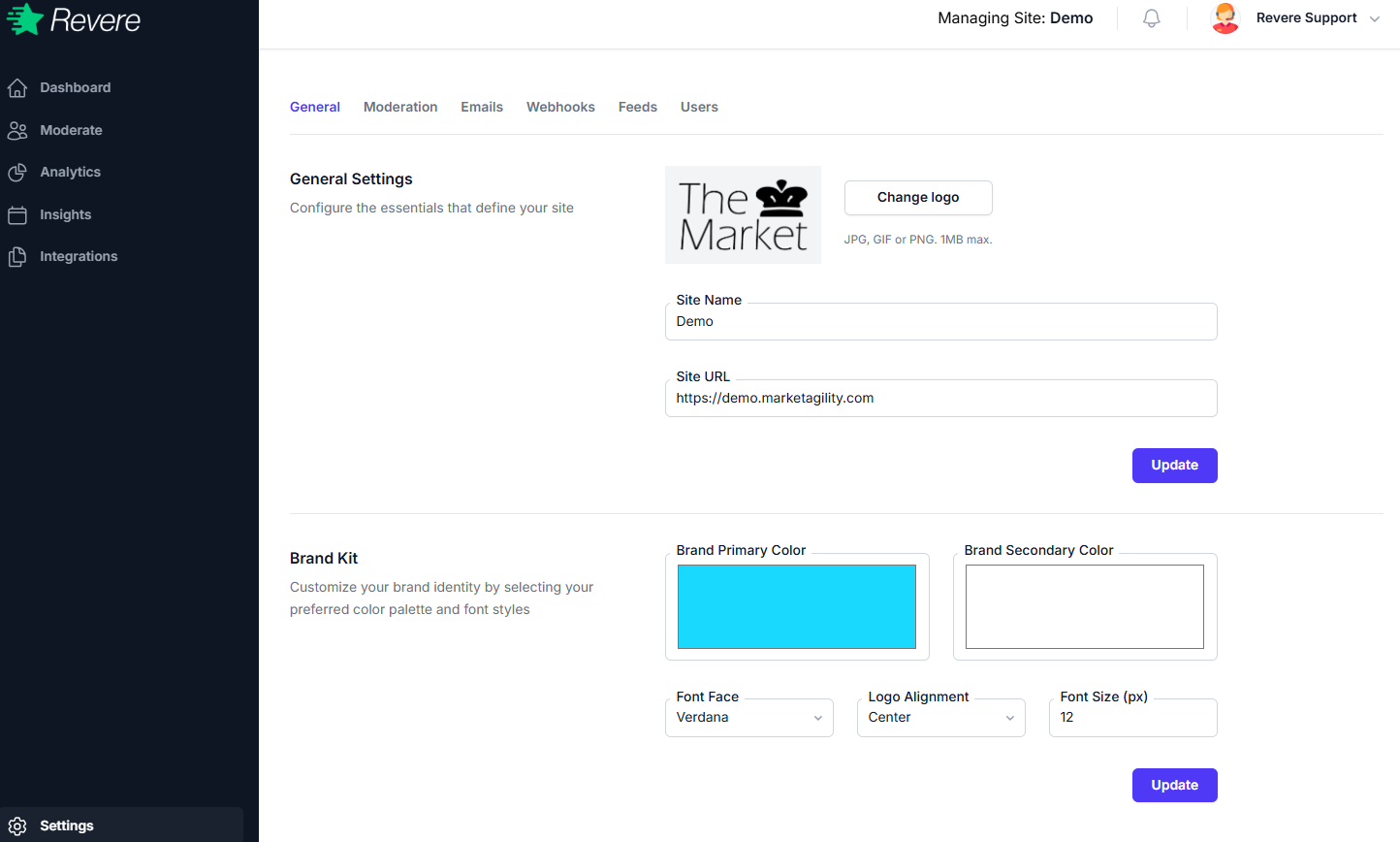Open the Webhooks tab
The width and height of the screenshot is (1400, 842).
pos(560,107)
